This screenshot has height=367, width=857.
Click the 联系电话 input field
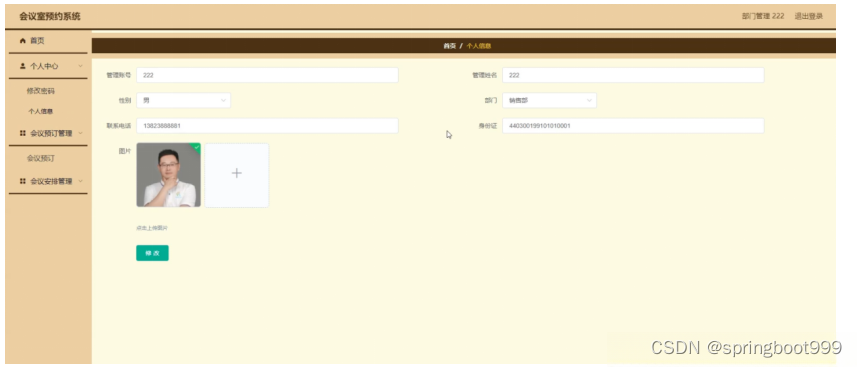(x=267, y=126)
